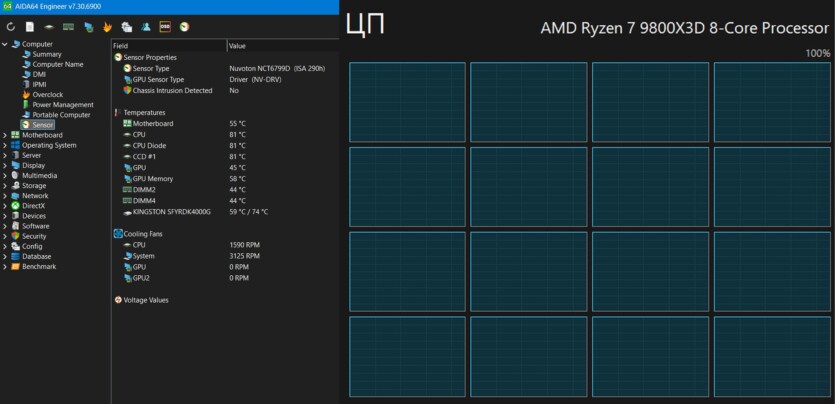The height and width of the screenshot is (404, 835).
Task: Click the KINGSTON drive row icon
Action: click(x=127, y=212)
